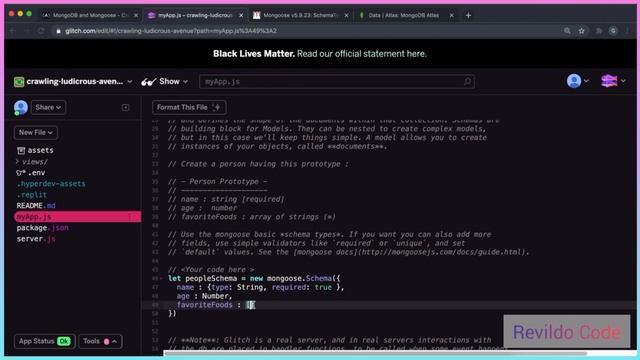Open the browser extensions icon

pyautogui.click(x=599, y=31)
